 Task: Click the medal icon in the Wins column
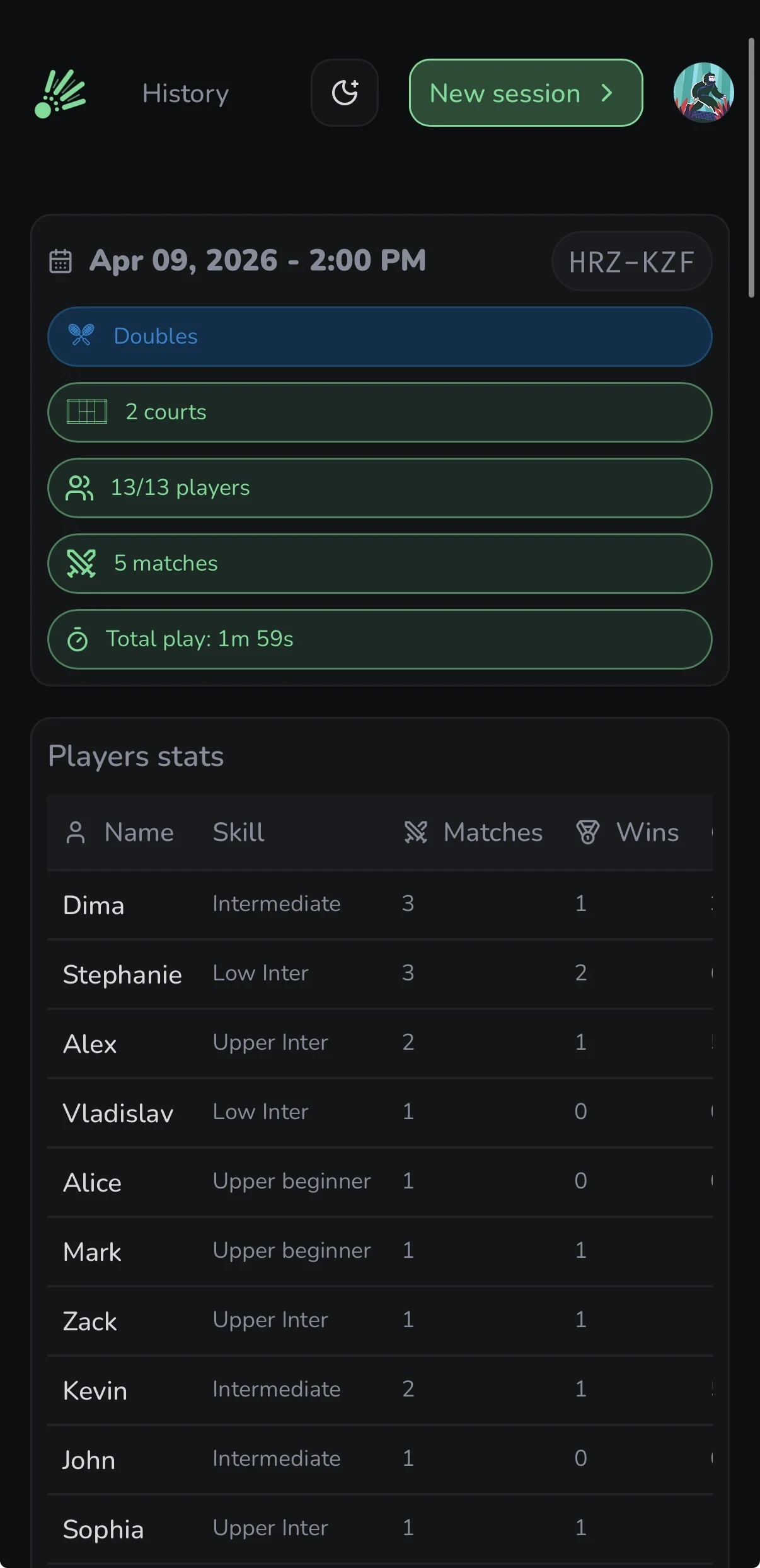pos(587,832)
